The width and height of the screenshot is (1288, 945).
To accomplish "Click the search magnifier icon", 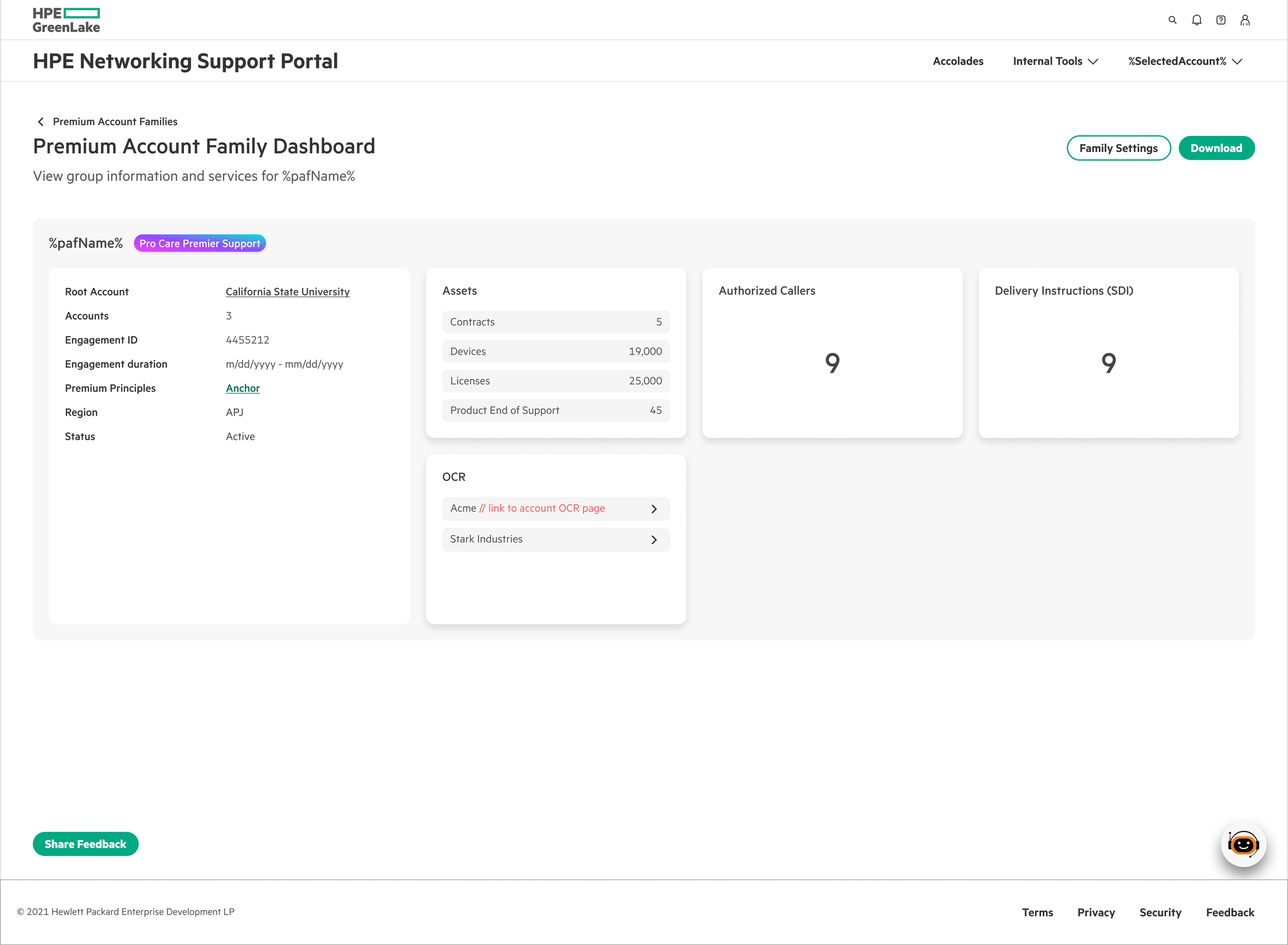I will tap(1172, 20).
